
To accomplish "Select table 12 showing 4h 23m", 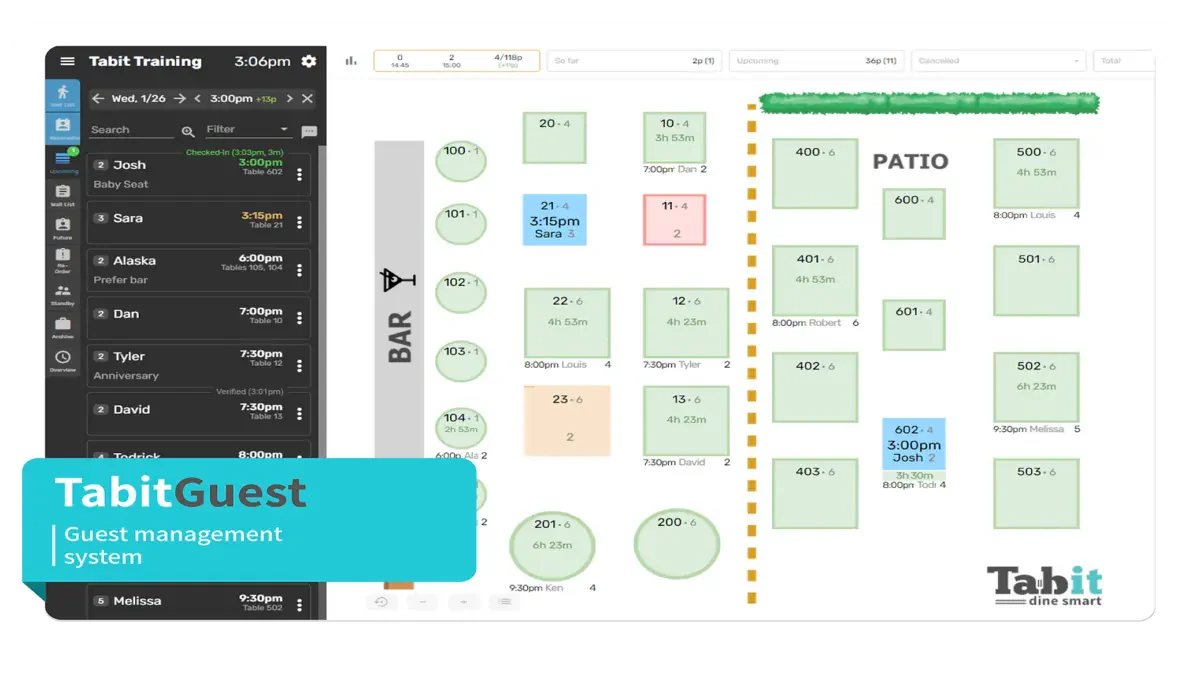I will tap(686, 323).
